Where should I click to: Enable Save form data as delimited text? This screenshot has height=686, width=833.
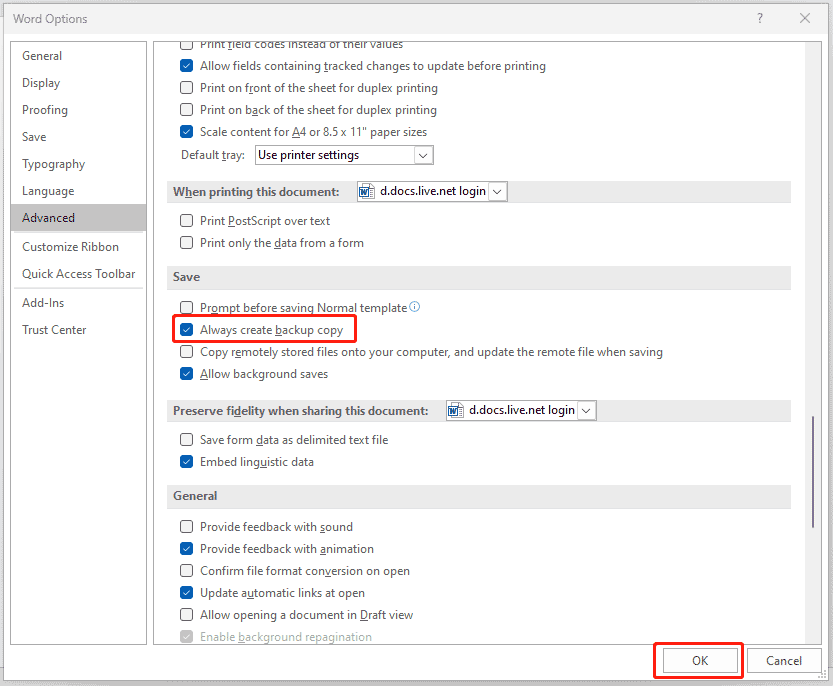pyautogui.click(x=186, y=439)
